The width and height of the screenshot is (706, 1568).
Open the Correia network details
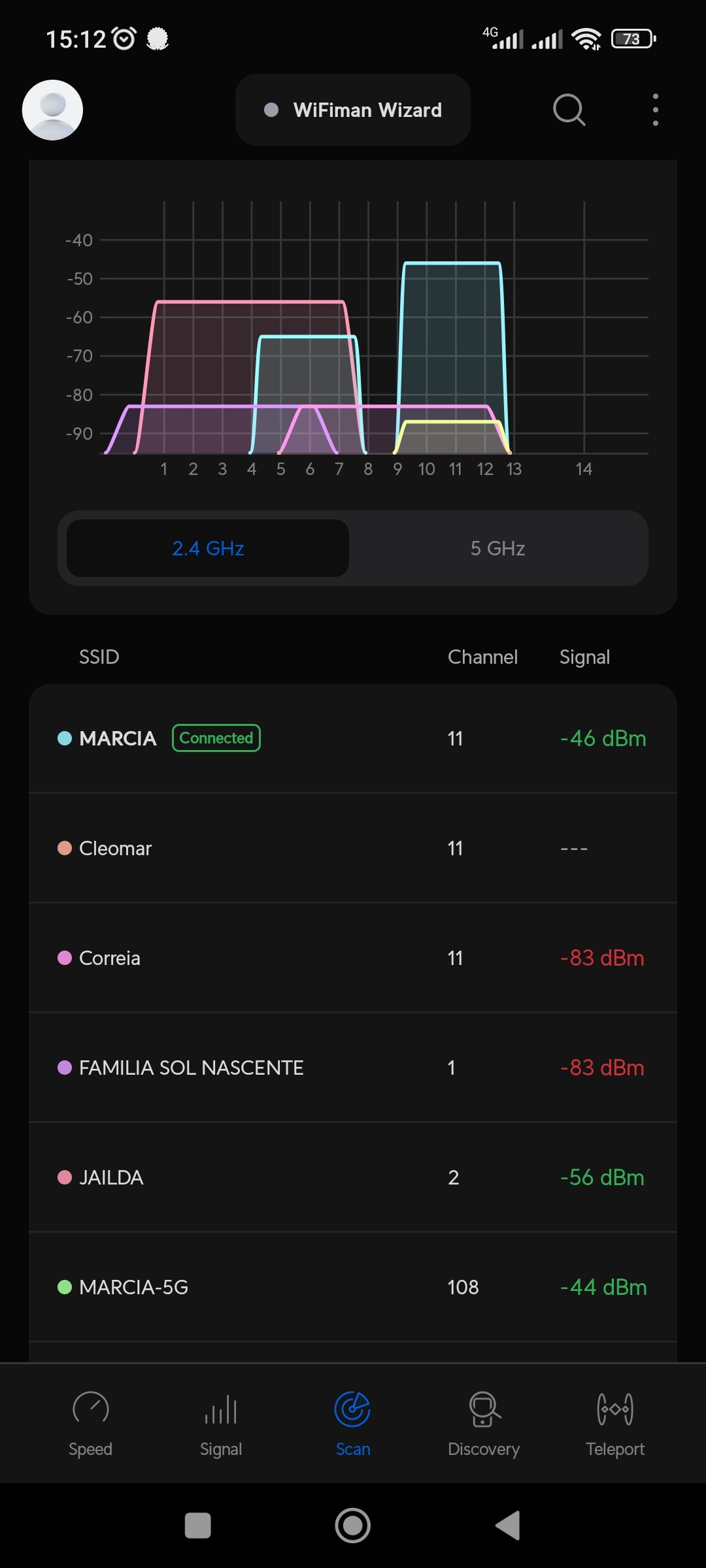(353, 958)
